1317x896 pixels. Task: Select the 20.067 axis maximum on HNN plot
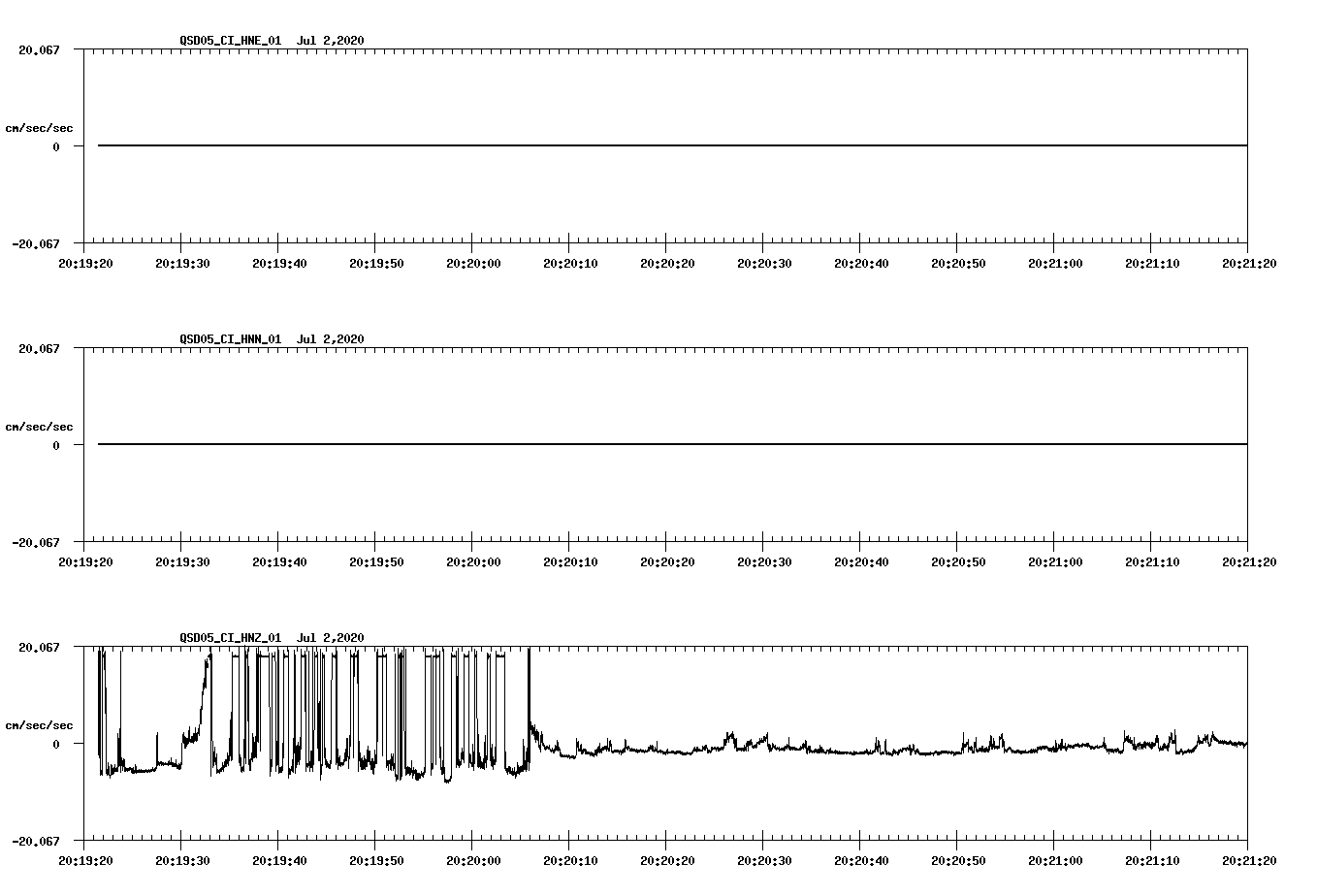(39, 348)
